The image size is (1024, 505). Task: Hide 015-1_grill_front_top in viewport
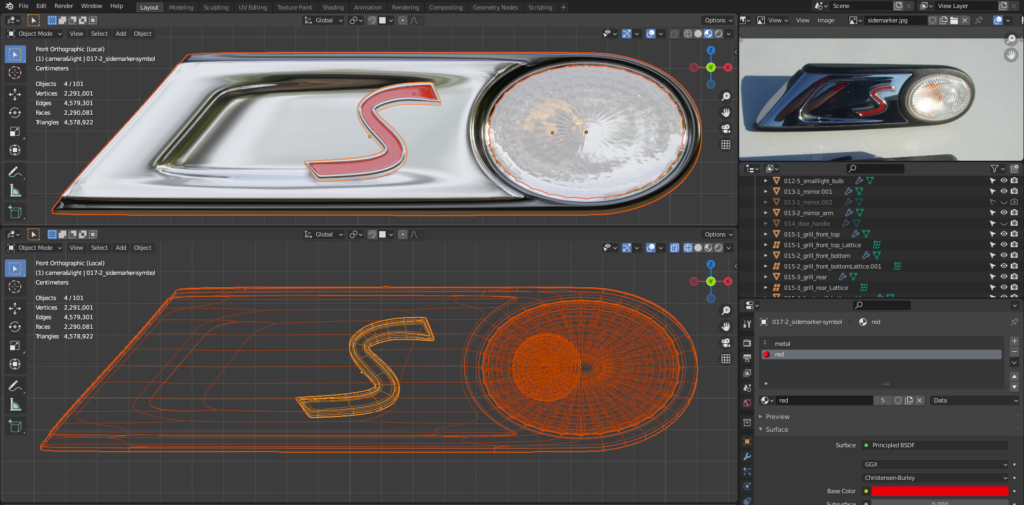point(1003,234)
